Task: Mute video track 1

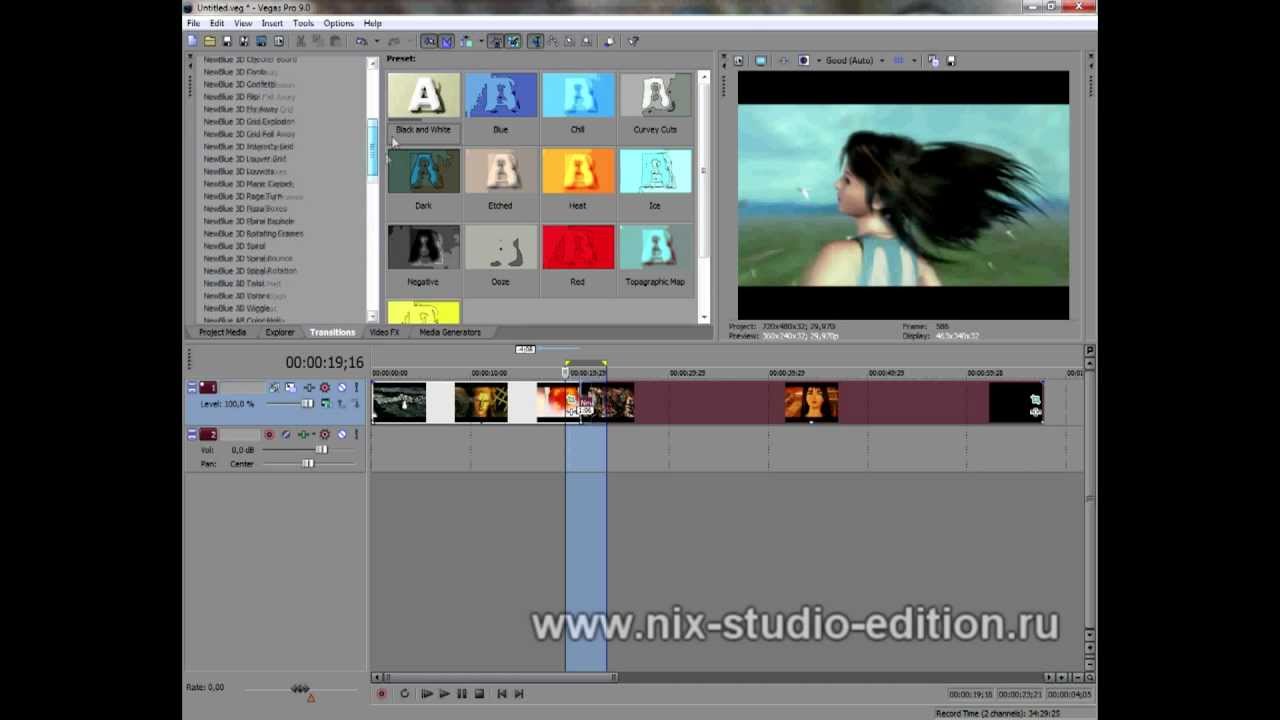Action: (342, 387)
